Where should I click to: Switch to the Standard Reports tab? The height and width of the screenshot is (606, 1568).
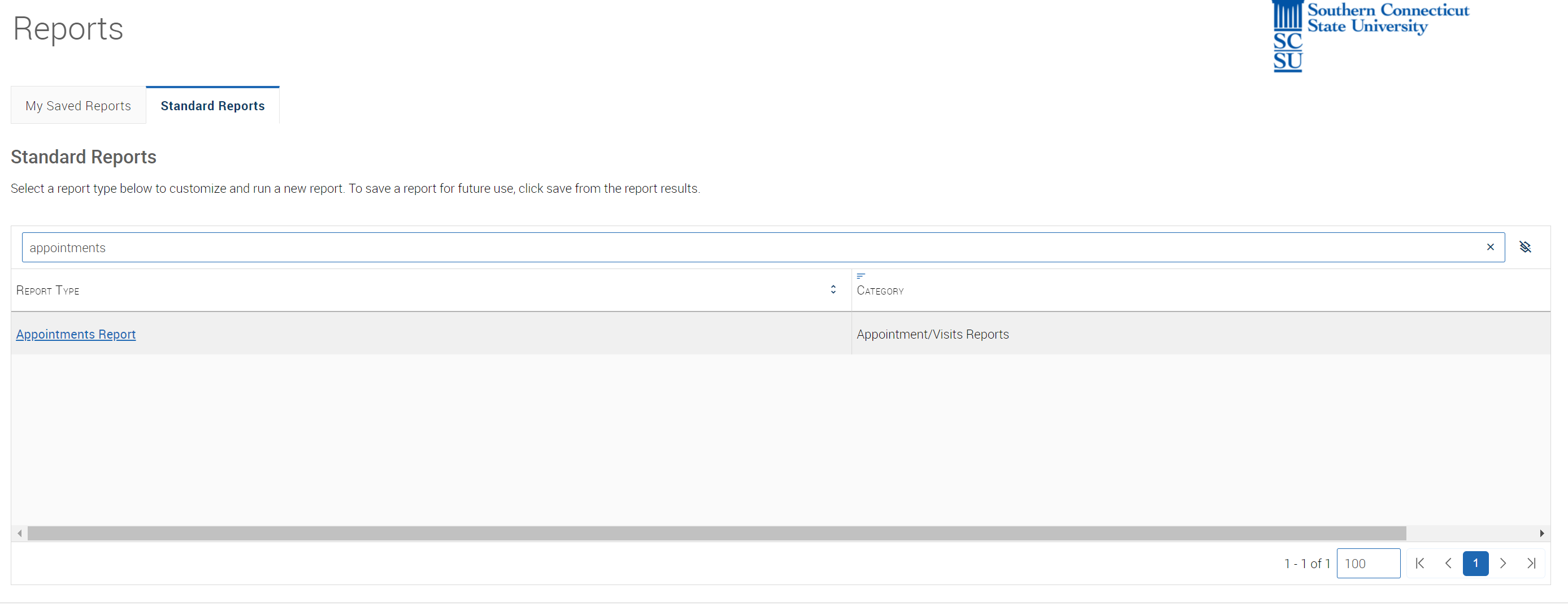click(x=212, y=106)
